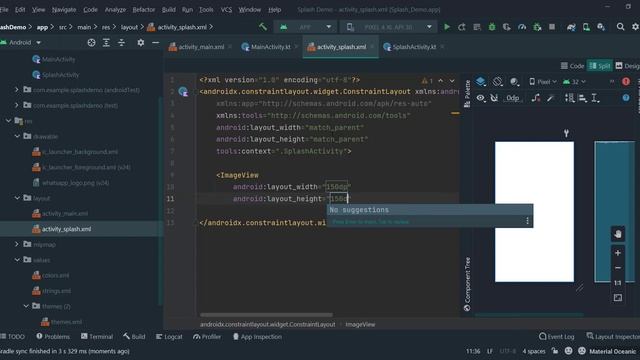
Task: Click orientation for preview icon
Action: (x=497, y=82)
